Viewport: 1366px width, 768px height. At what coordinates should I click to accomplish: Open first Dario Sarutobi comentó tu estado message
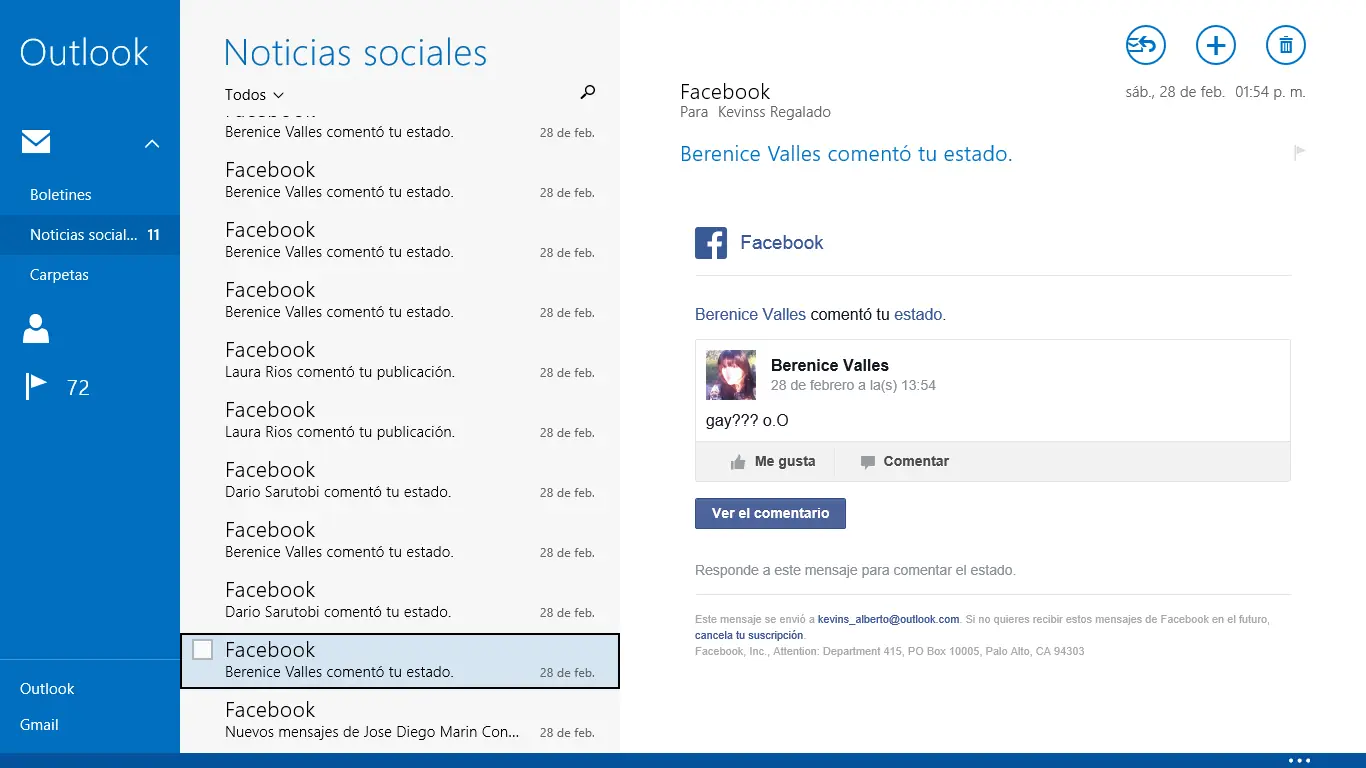pyautogui.click(x=400, y=481)
